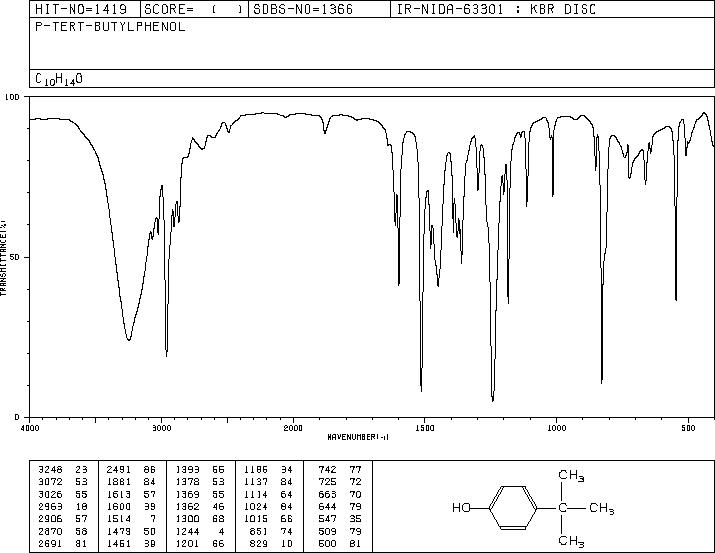Viewport: 715px width, 553px height.
Task: Click the SDBS-NO=1366 header cell
Action: pos(319,9)
